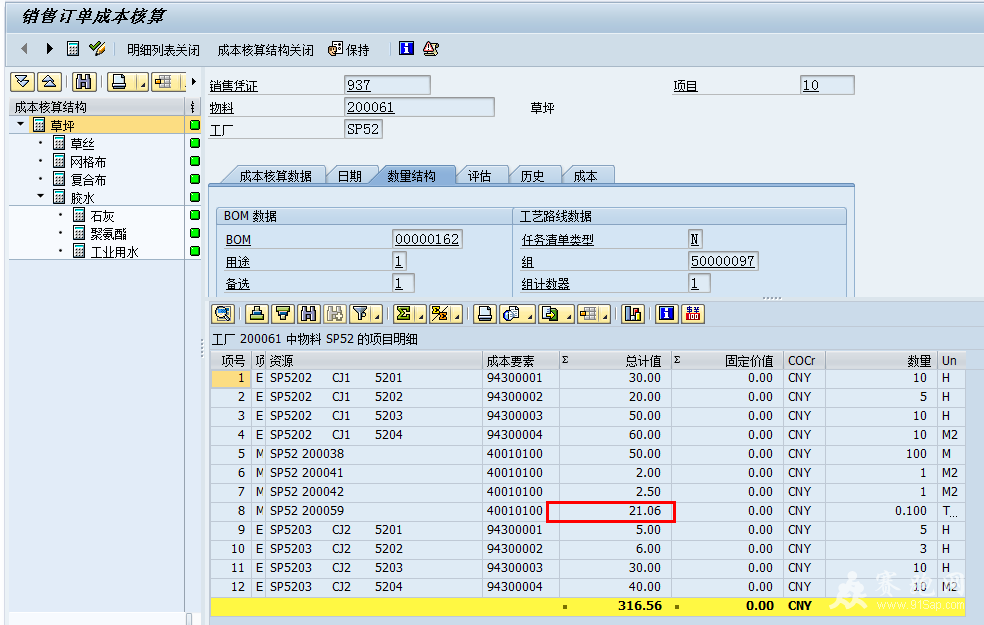Screen dimensions: 984x625
Task: Click the 物料 field showing 200061
Action: (x=419, y=107)
